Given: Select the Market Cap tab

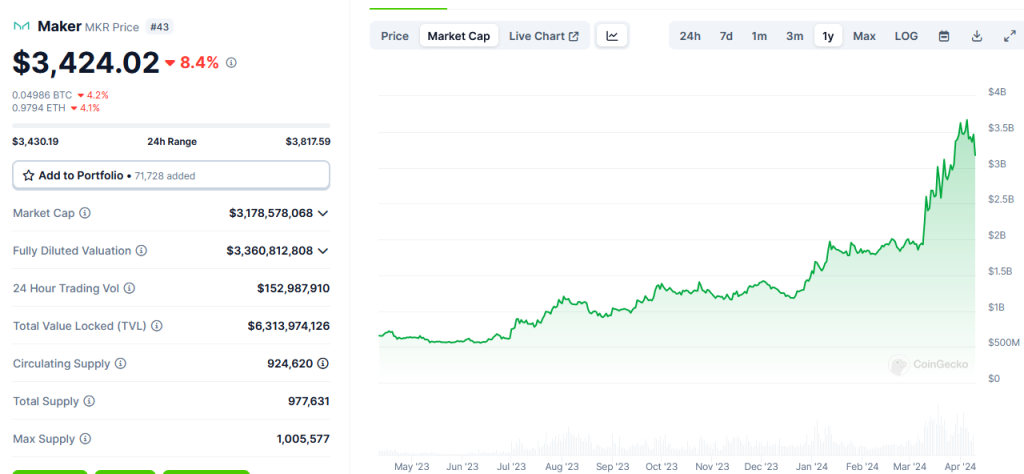Looking at the screenshot, I should (458, 36).
